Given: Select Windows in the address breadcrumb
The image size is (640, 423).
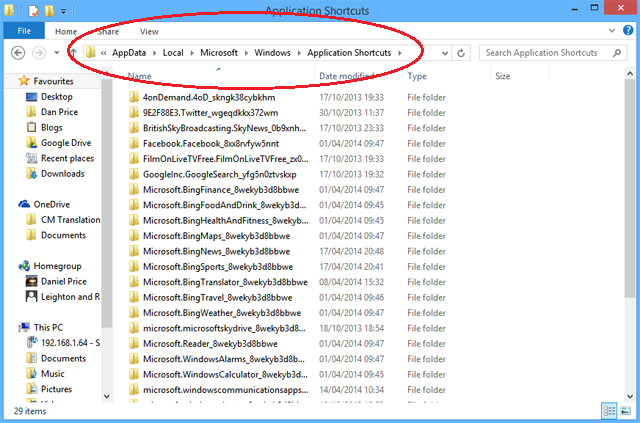Looking at the screenshot, I should (x=273, y=53).
